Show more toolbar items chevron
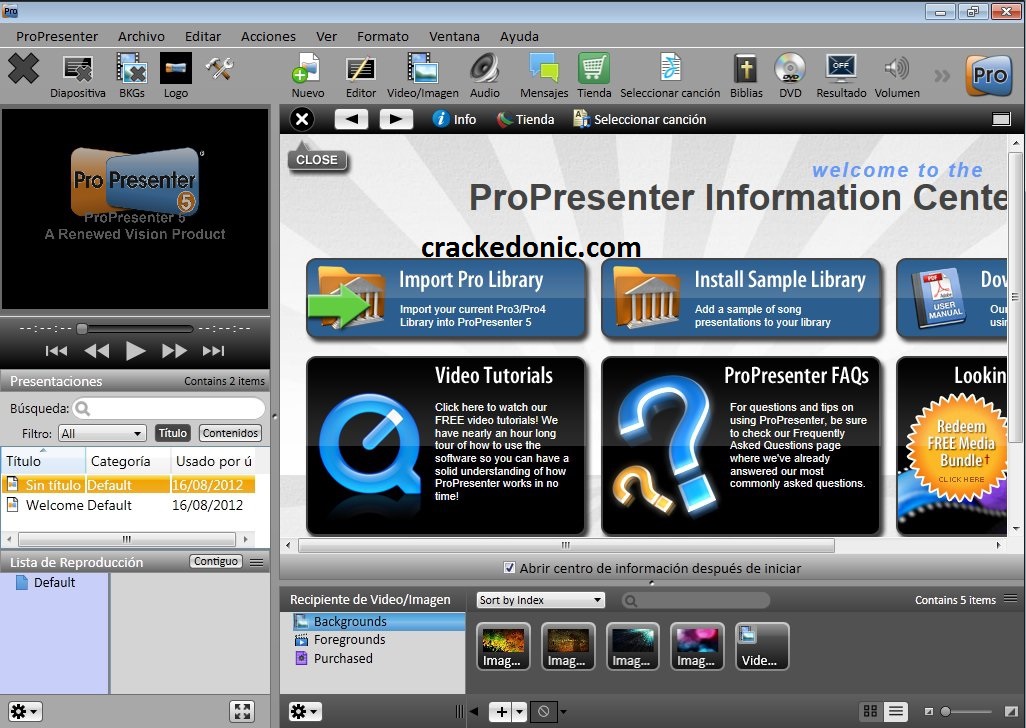 (942, 76)
